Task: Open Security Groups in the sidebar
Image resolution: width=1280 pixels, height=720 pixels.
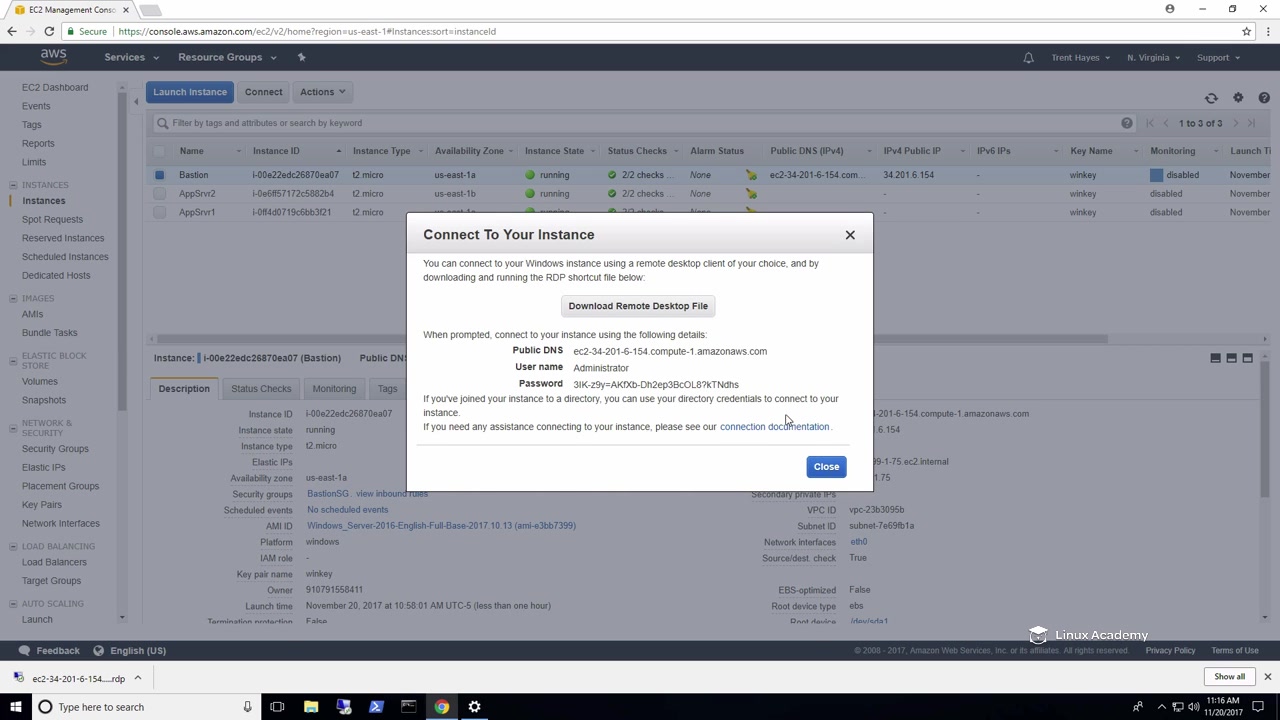Action: tap(55, 449)
